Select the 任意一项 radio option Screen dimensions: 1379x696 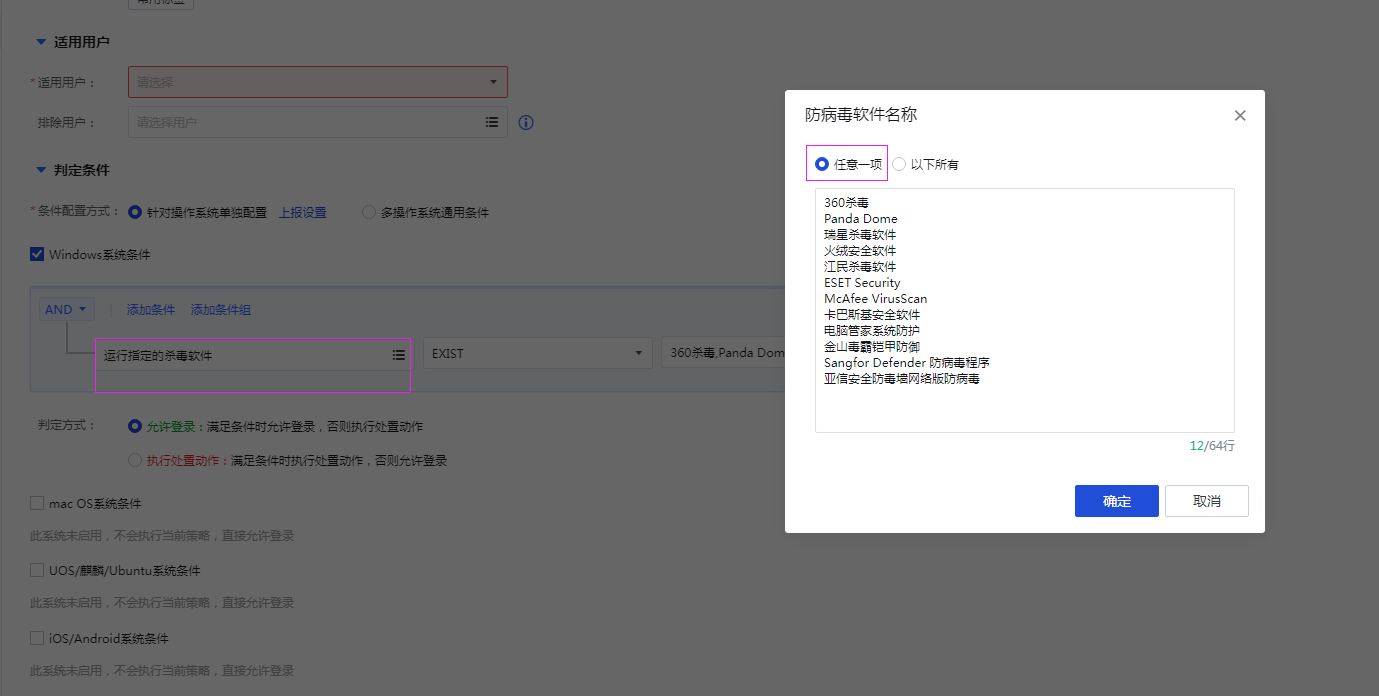822,164
